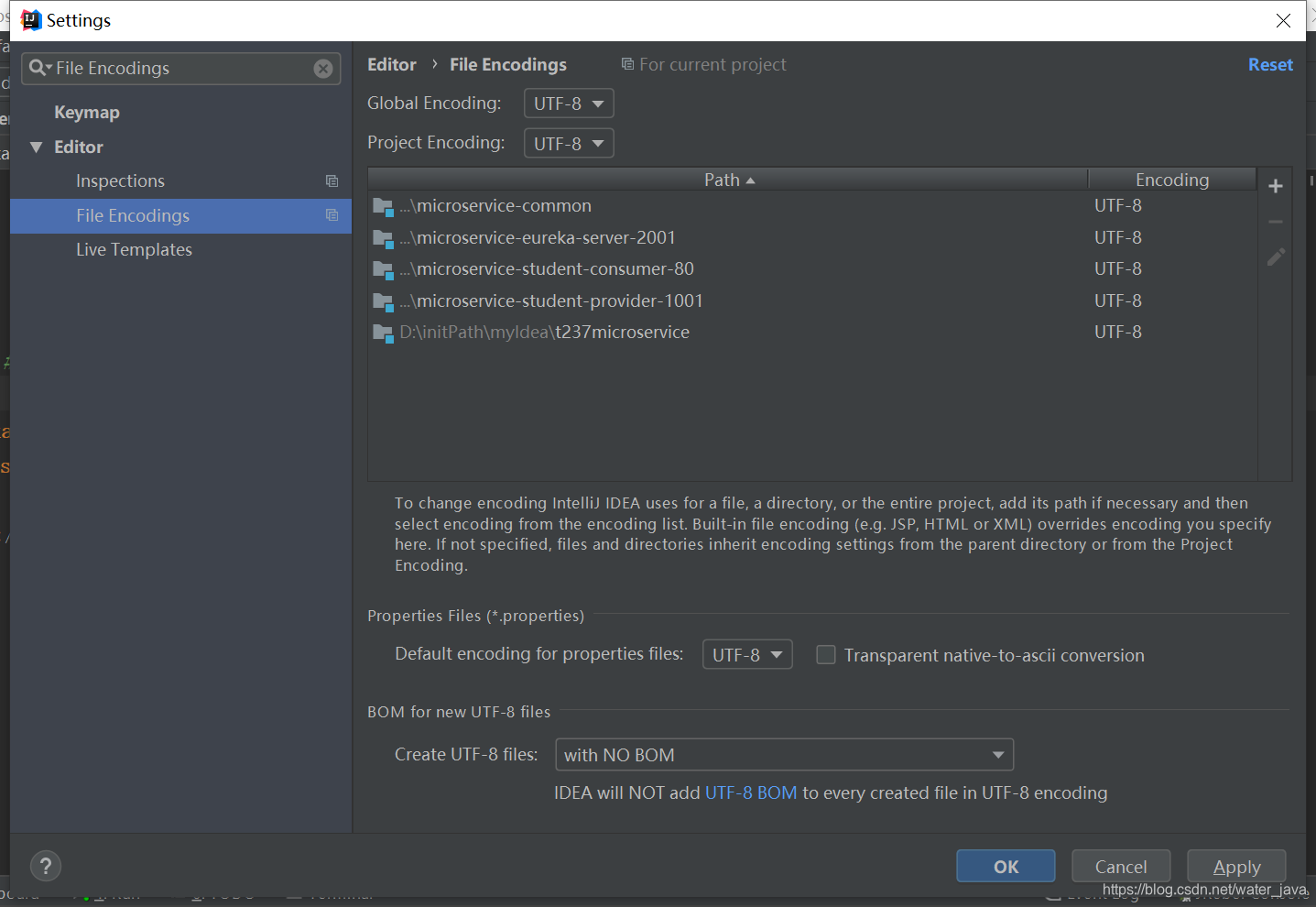Click Editor in the breadcrumb
This screenshot has width=1316, height=907.
click(x=391, y=64)
